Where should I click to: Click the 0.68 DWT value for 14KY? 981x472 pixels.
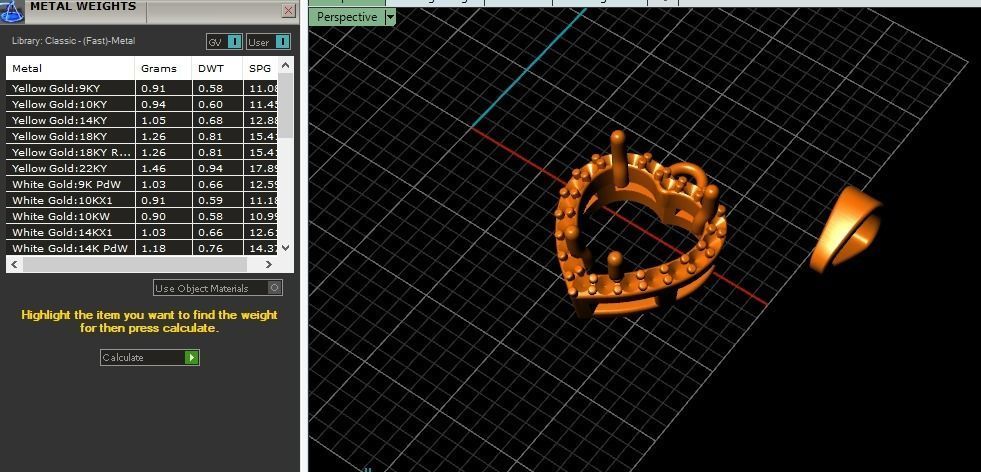(x=210, y=120)
